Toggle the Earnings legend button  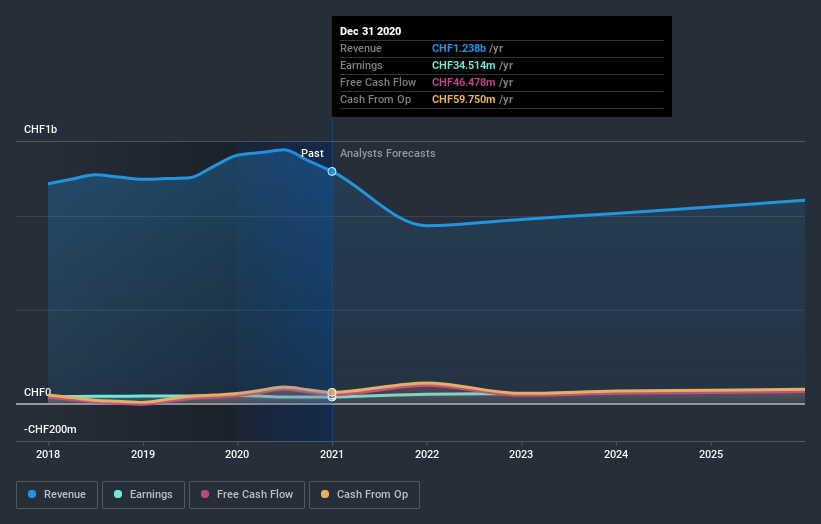tap(143, 495)
